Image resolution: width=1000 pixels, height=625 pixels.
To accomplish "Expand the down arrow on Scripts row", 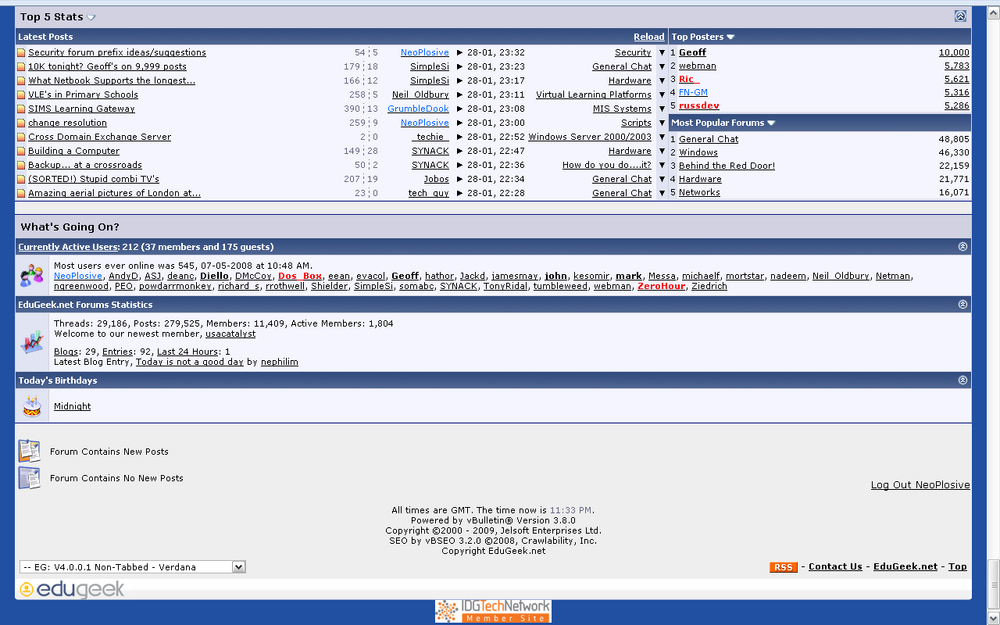I will click(661, 123).
